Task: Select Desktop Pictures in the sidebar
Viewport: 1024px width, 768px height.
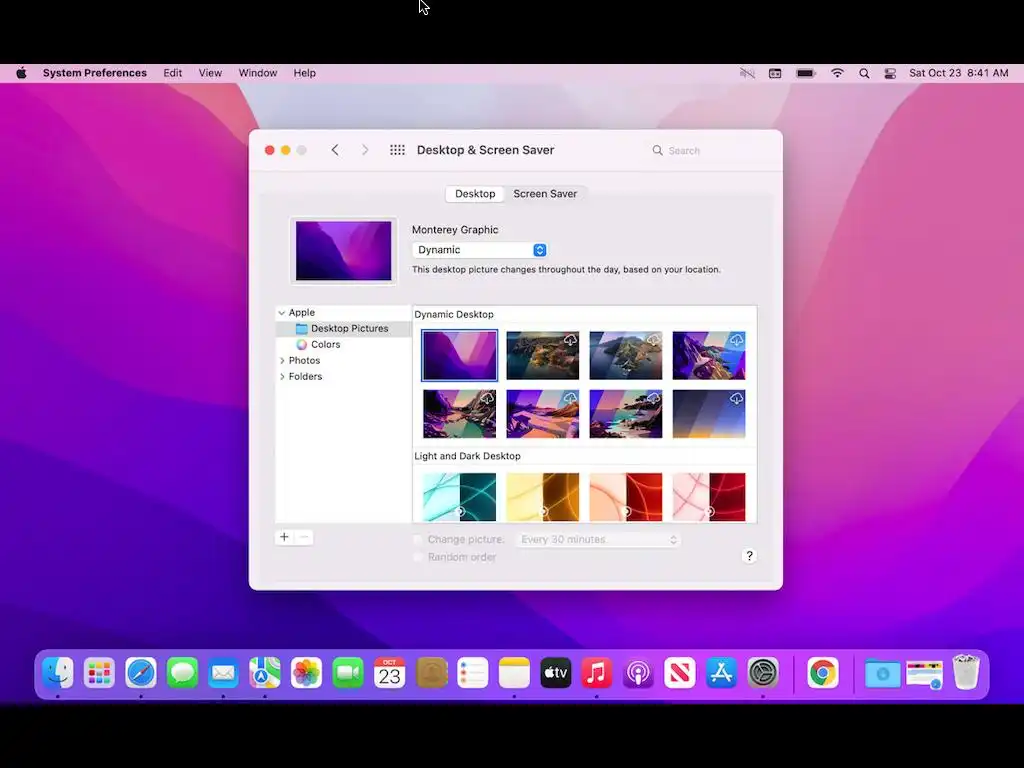Action: [344, 328]
